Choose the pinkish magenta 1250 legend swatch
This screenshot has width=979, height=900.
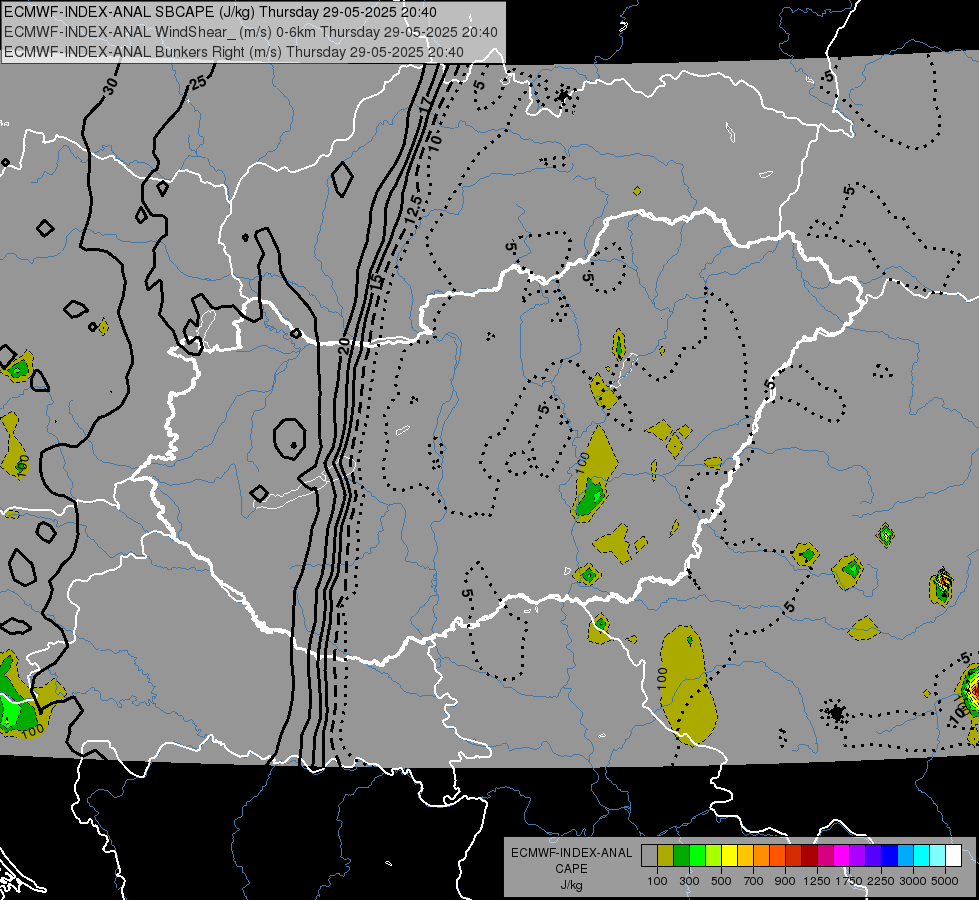[x=825, y=855]
